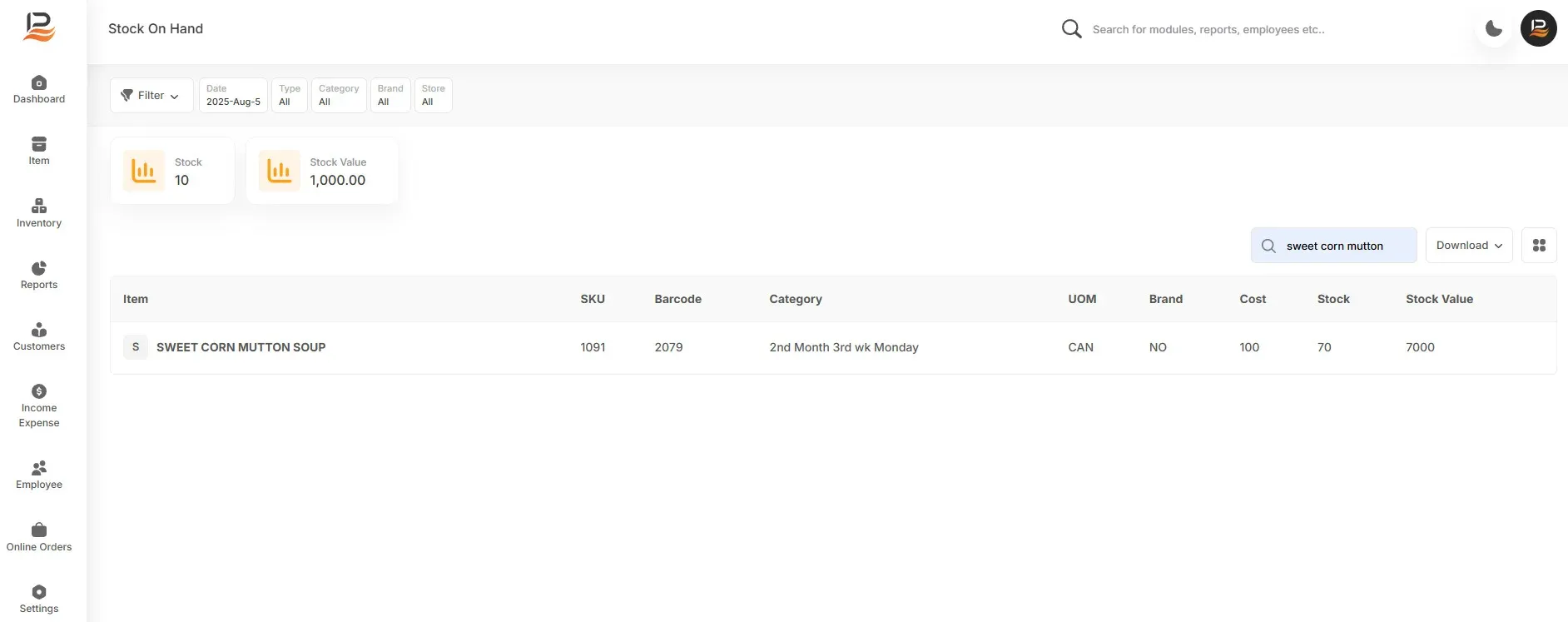The width and height of the screenshot is (1568, 622).
Task: Open the Download dropdown menu
Action: [1469, 246]
